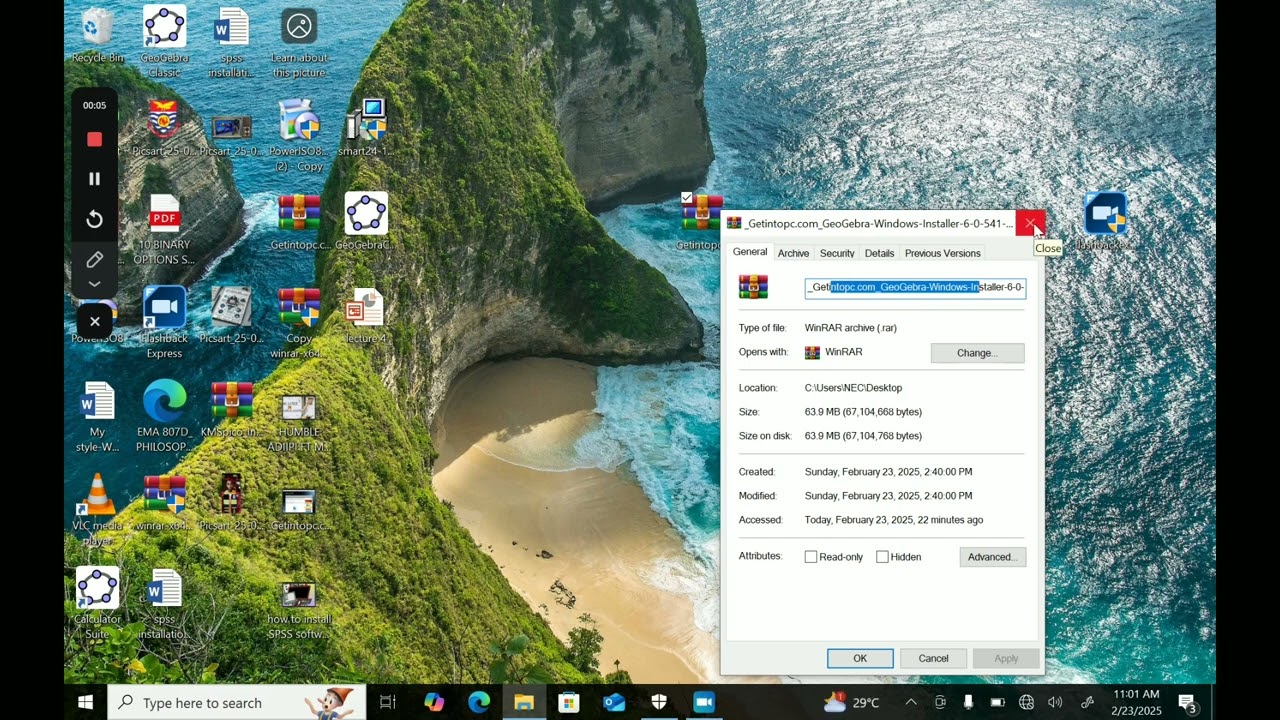Open Outlook from the taskbar
This screenshot has width=1280, height=720.
[614, 703]
